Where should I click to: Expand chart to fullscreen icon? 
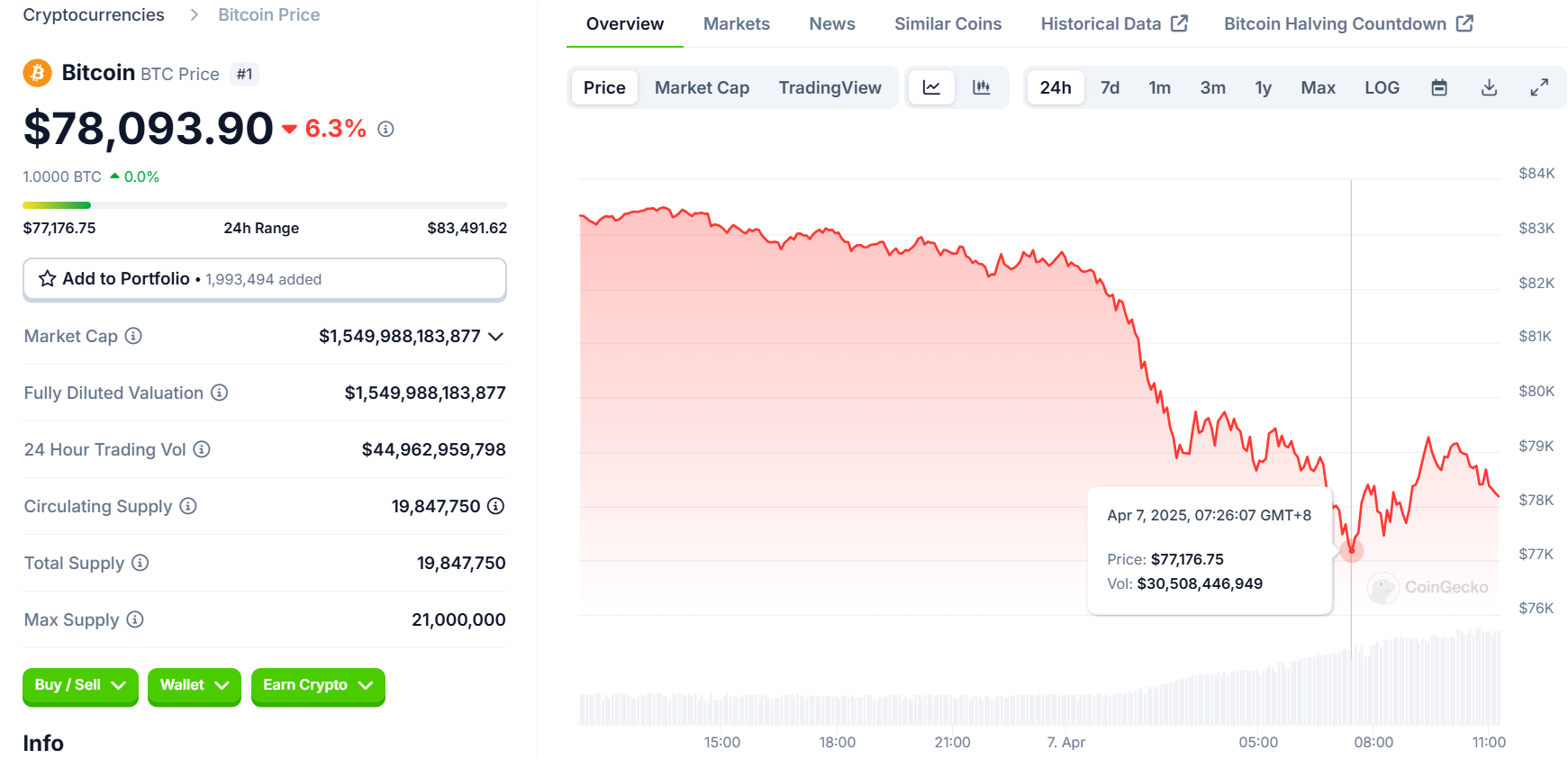pos(1539,87)
